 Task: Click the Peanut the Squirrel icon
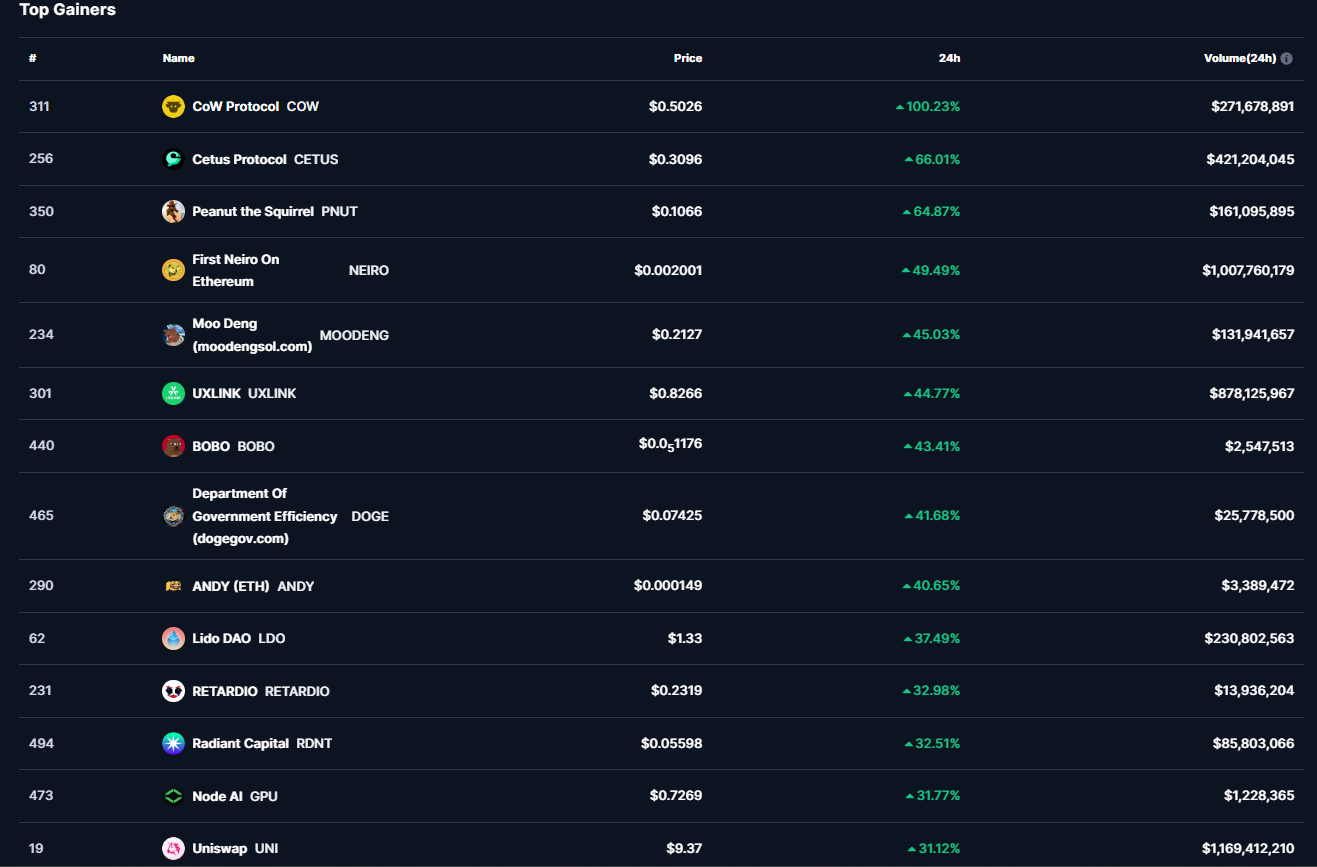[x=173, y=212]
